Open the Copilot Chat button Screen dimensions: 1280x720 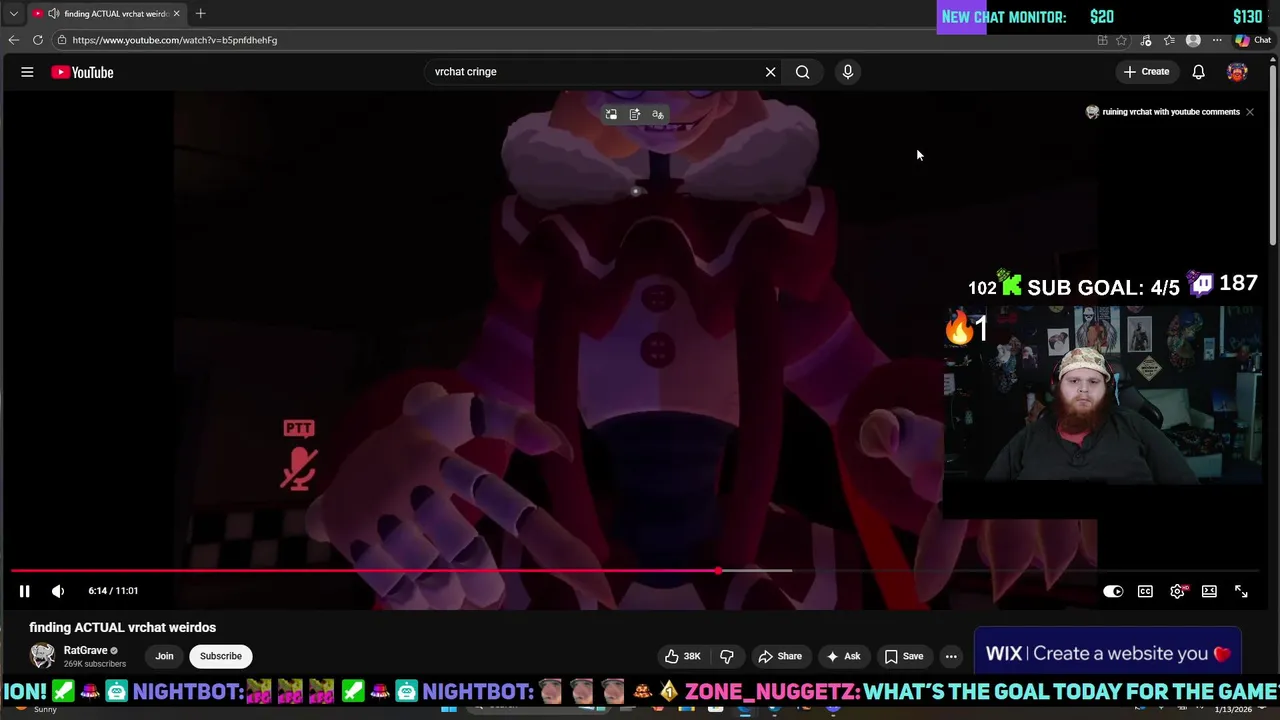tap(1253, 40)
